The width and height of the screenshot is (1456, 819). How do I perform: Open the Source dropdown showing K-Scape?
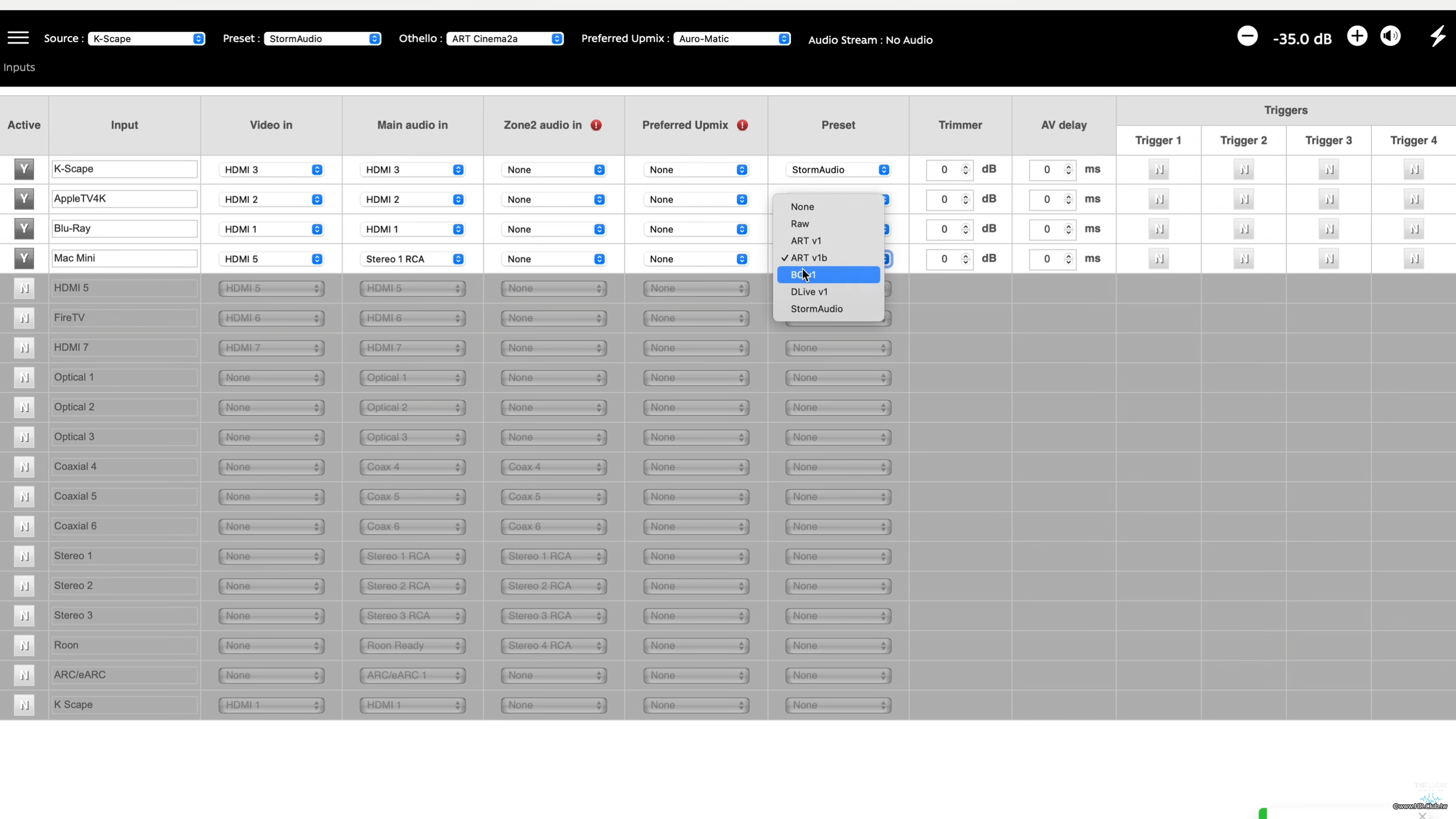click(146, 39)
